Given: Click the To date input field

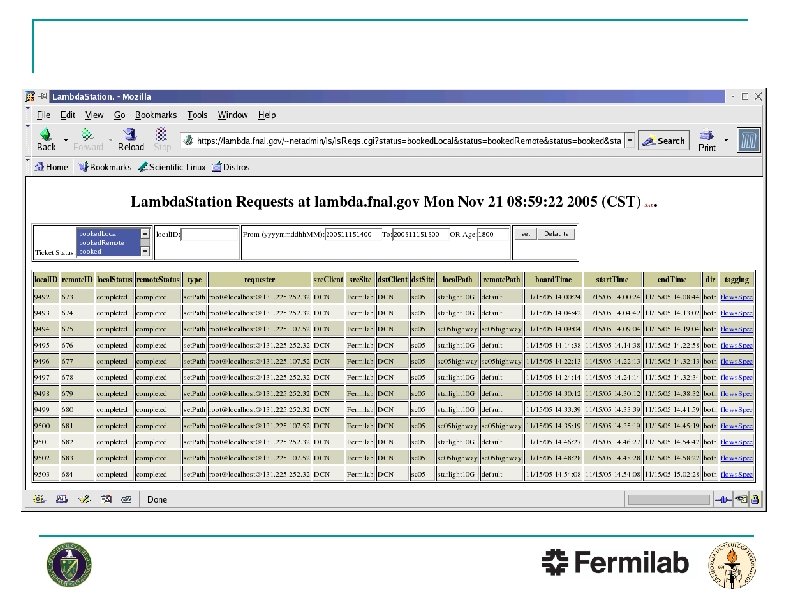Looking at the screenshot, I should pos(420,234).
